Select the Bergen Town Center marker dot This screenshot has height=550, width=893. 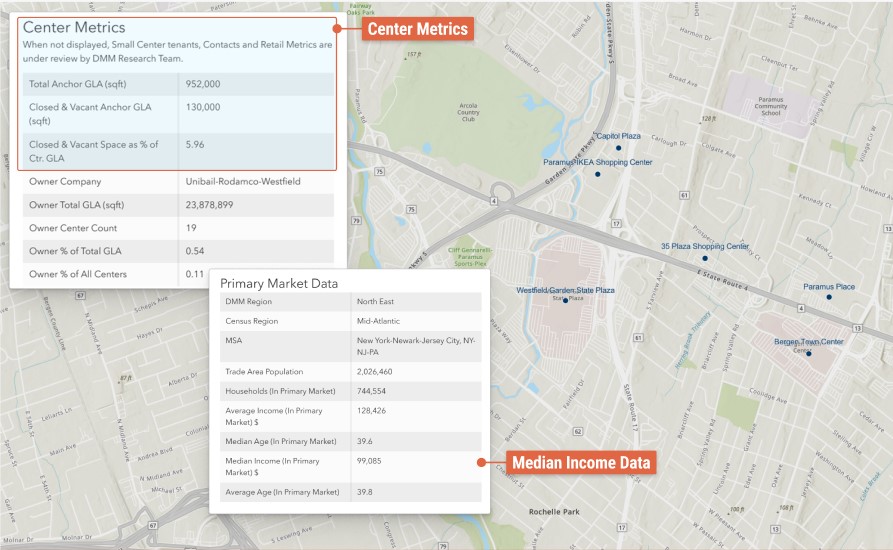[809, 353]
